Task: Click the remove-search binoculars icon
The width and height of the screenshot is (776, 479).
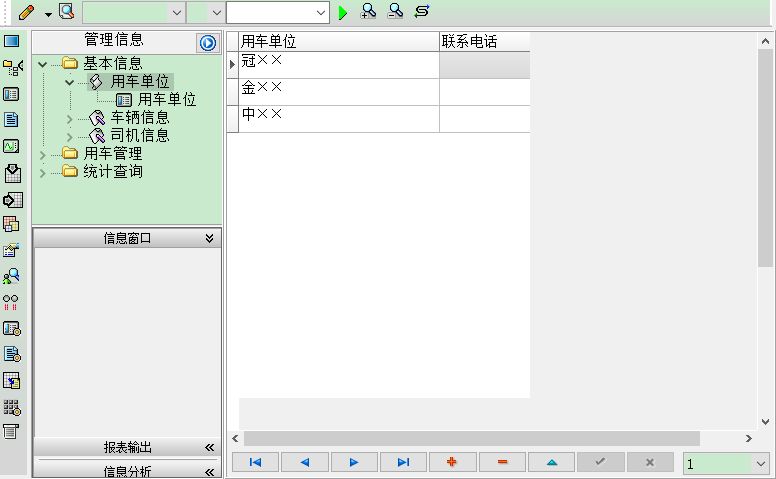Action: tap(395, 11)
